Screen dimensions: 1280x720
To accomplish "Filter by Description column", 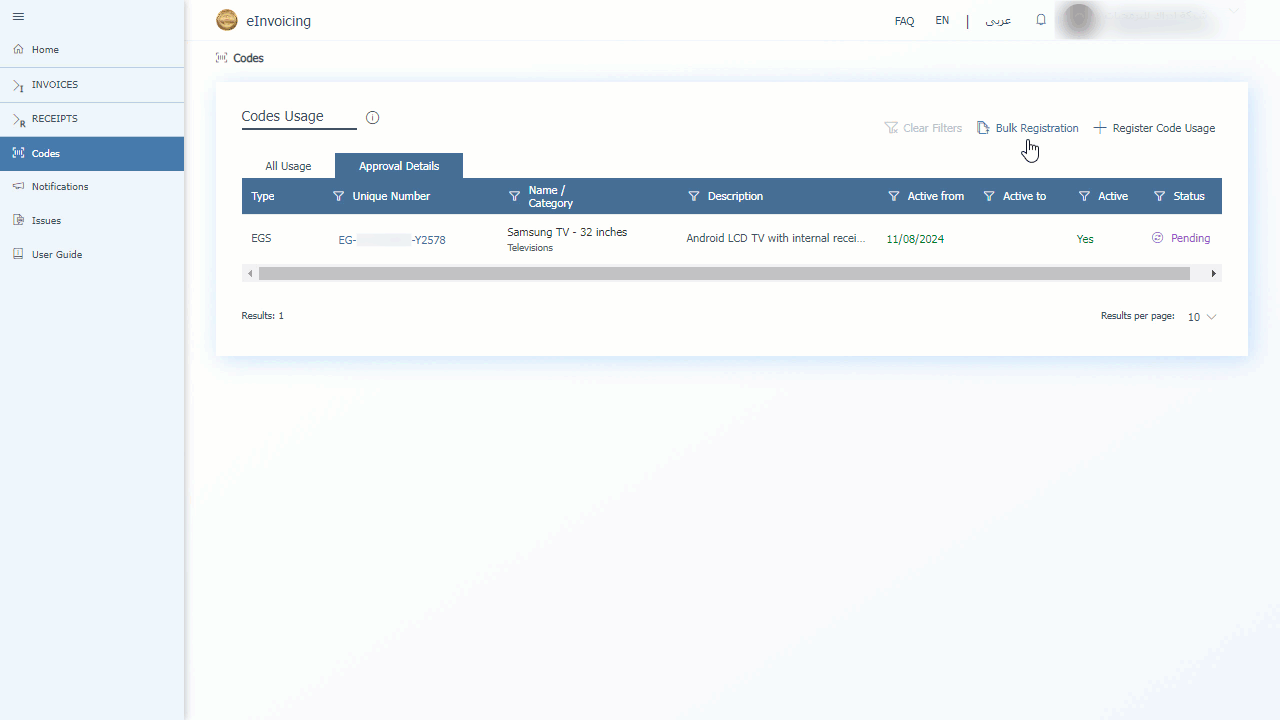I will coord(693,196).
